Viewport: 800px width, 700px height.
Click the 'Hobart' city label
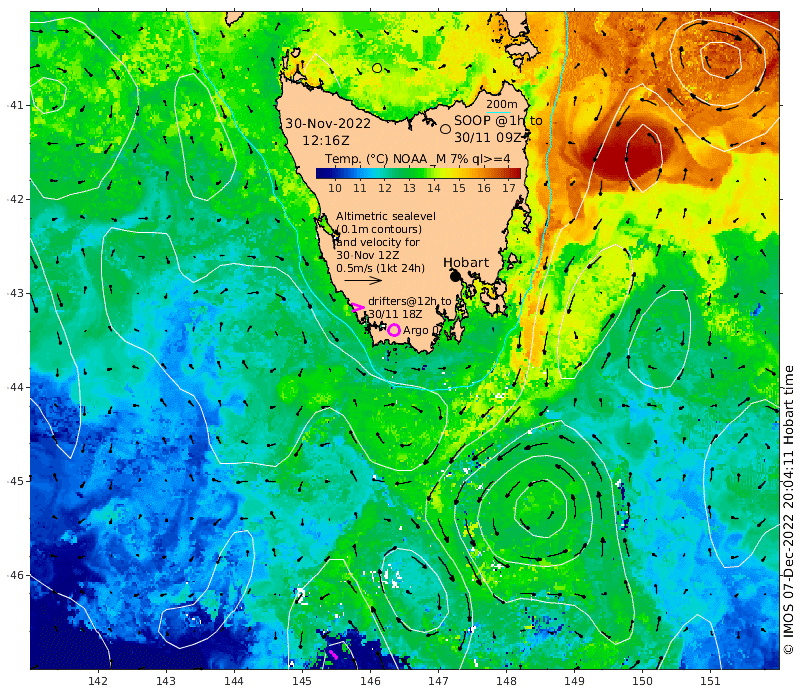click(x=466, y=262)
